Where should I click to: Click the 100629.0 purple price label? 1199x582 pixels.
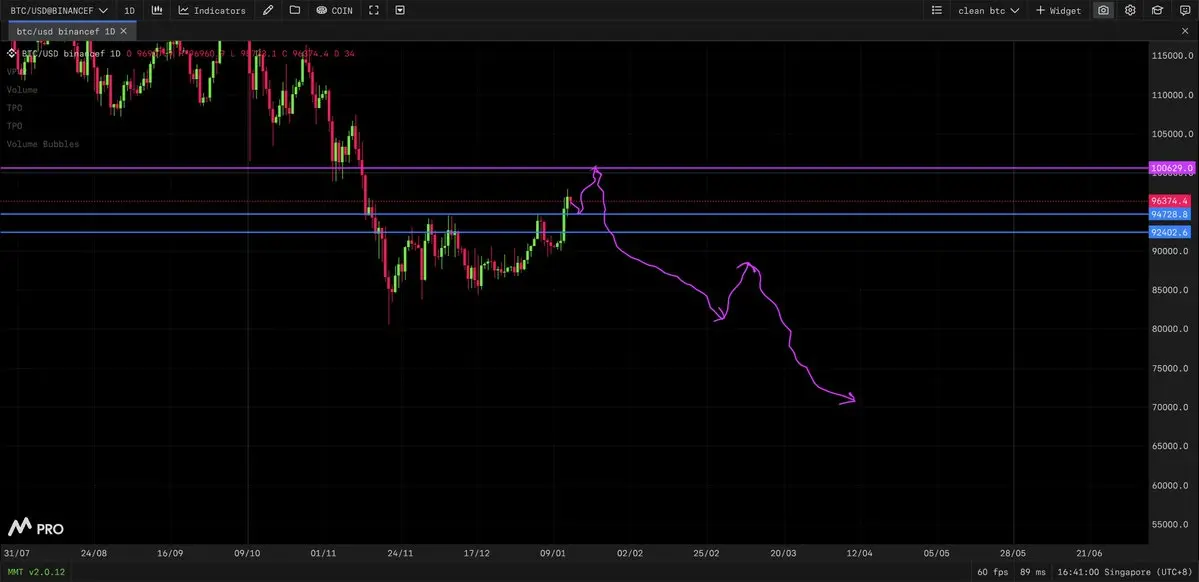(1170, 167)
